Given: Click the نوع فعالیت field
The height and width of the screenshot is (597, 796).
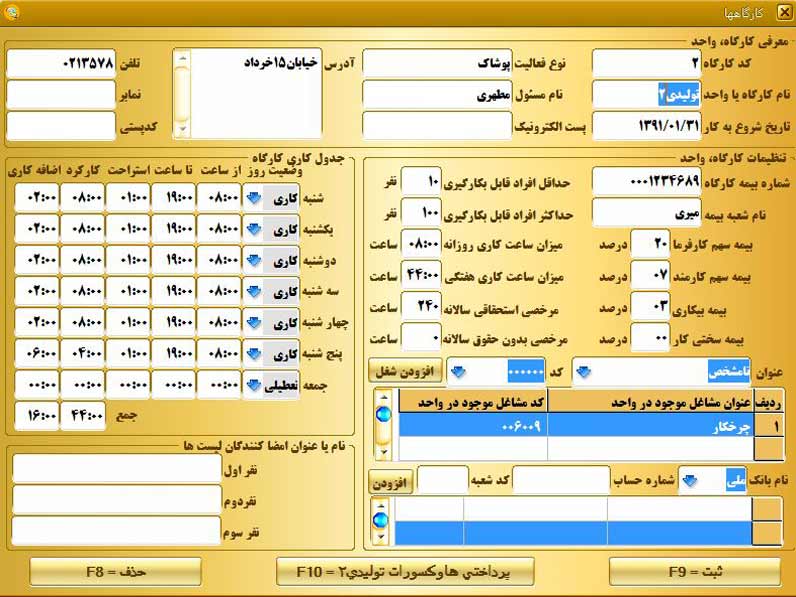Looking at the screenshot, I should tap(437, 63).
